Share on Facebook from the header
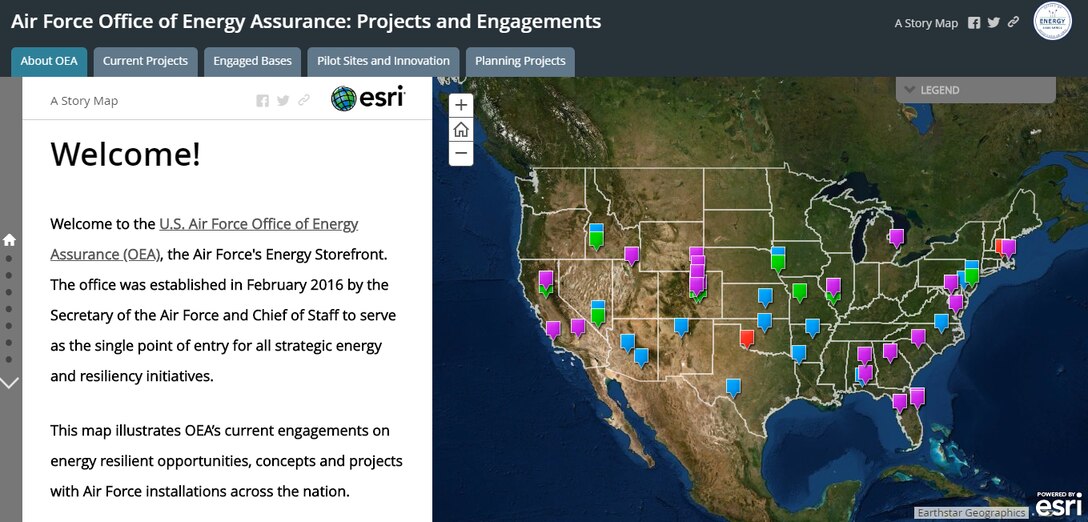Viewport: 1088px width, 522px height. click(x=974, y=23)
